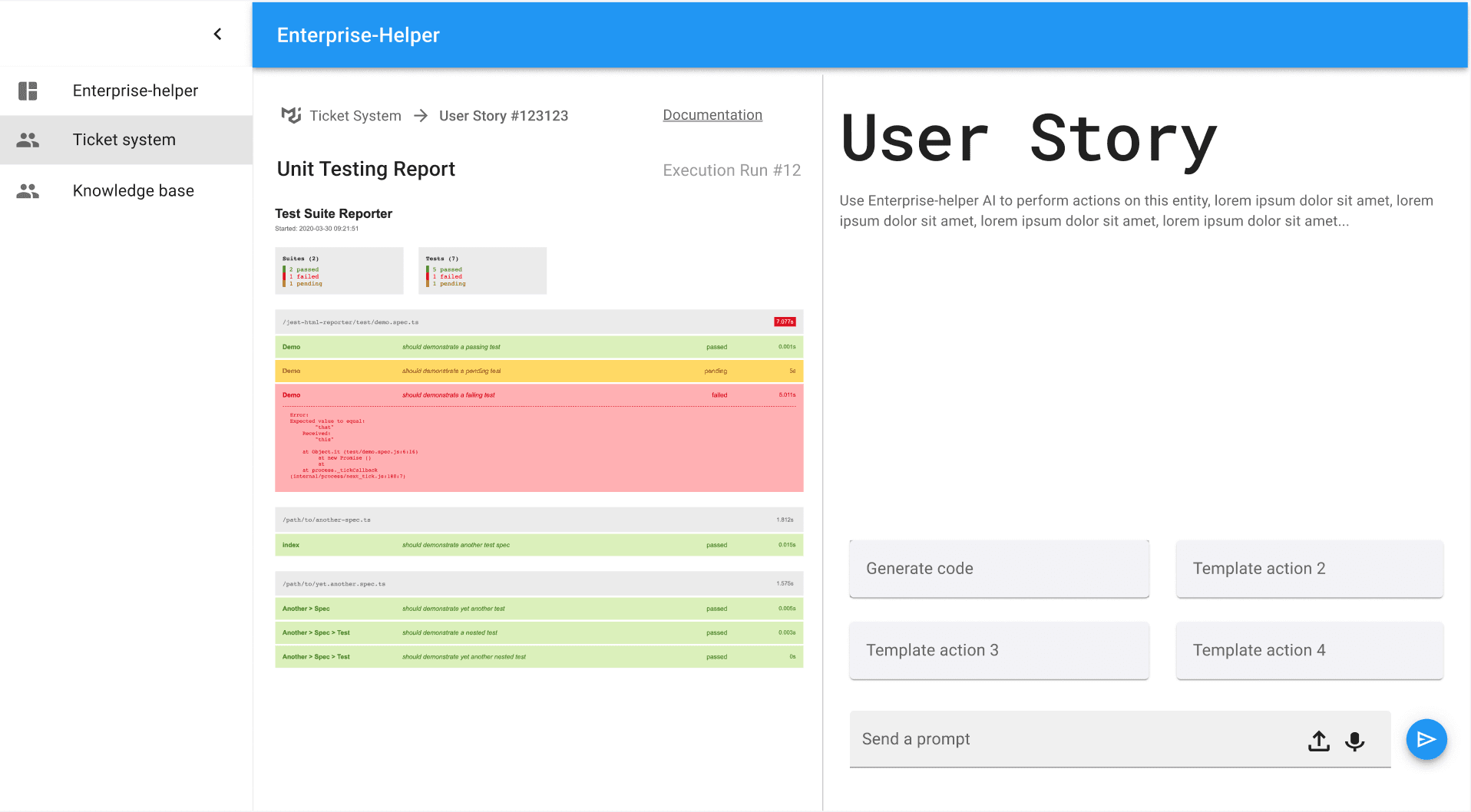
Task: Click the Ticket System logo icon in breadcrumb
Action: pyautogui.click(x=291, y=115)
